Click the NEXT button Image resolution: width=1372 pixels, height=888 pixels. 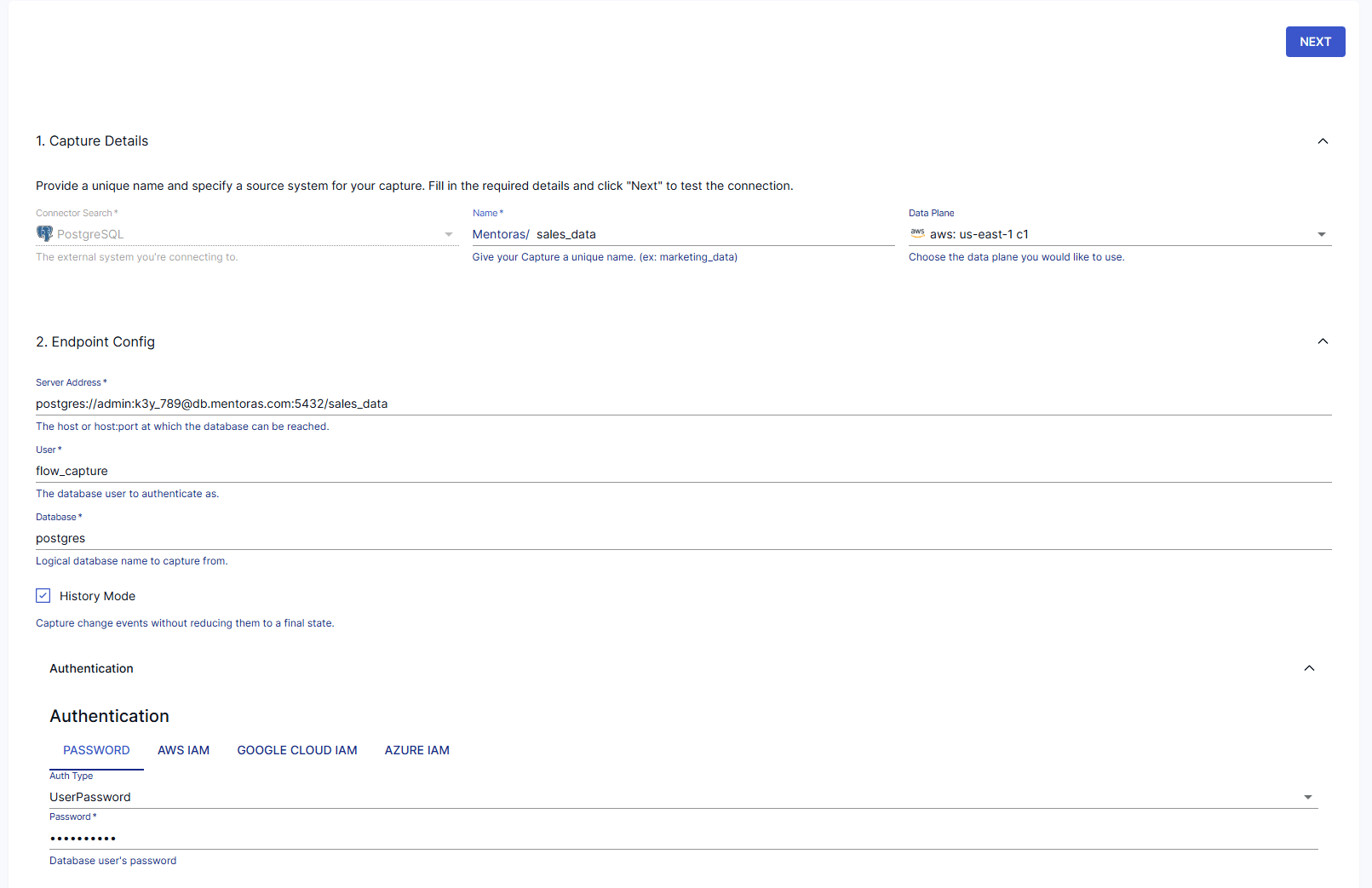coord(1315,41)
